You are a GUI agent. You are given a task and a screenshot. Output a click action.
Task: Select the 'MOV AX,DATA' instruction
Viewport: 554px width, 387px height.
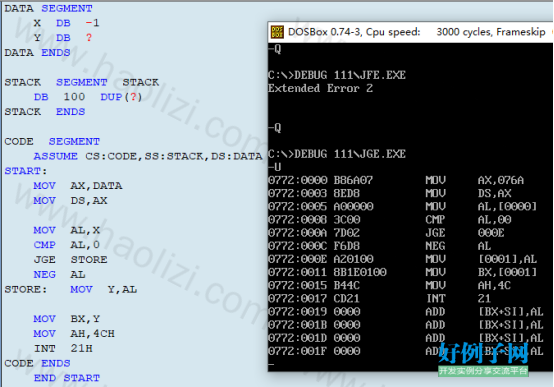78,186
